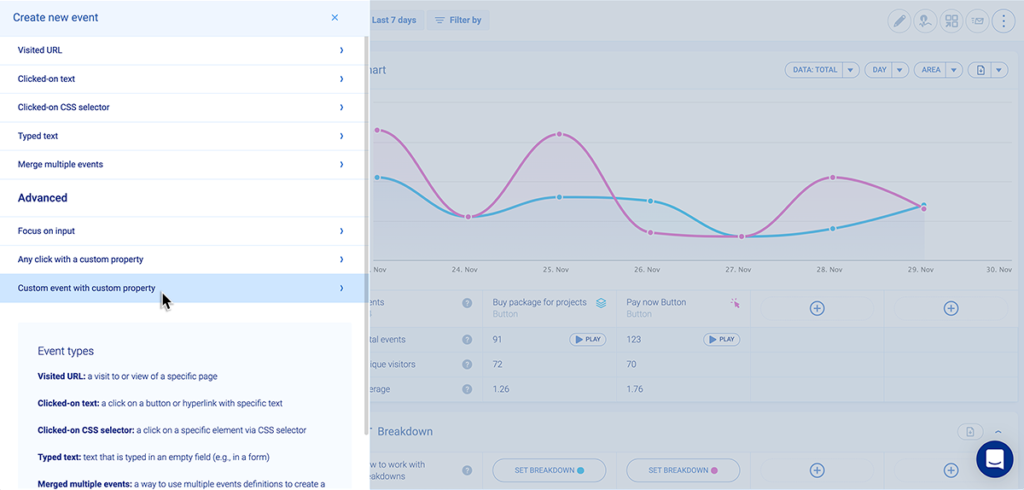The width and height of the screenshot is (1024, 490).
Task: Click the pink line point at 28. Nov
Action: (x=833, y=177)
